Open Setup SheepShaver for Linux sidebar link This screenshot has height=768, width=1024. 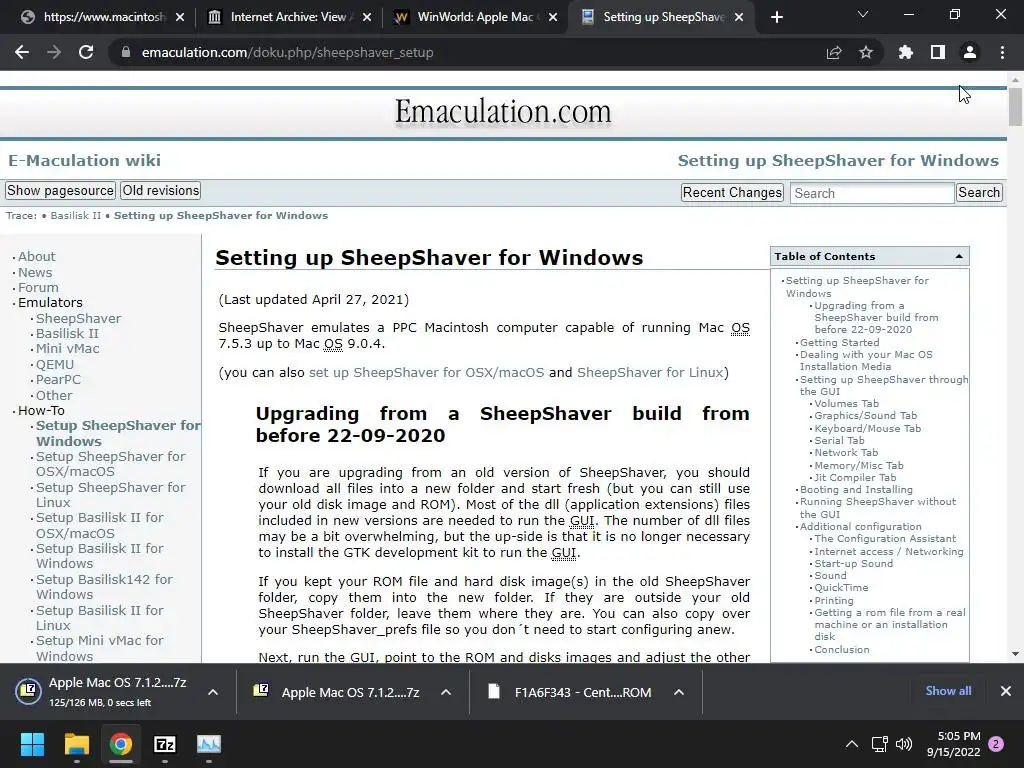[x=110, y=495]
